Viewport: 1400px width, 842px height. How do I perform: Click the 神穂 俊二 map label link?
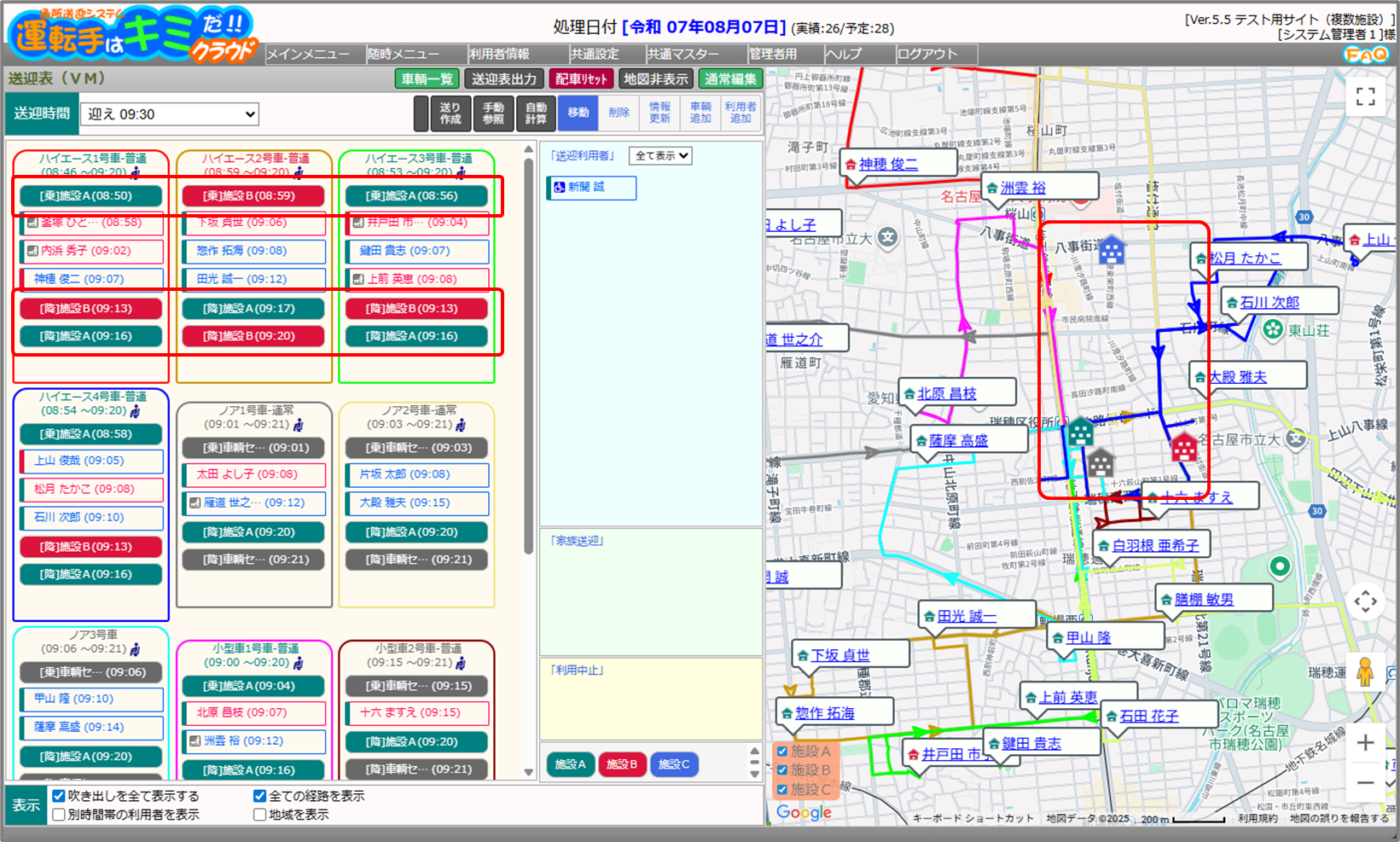[888, 164]
